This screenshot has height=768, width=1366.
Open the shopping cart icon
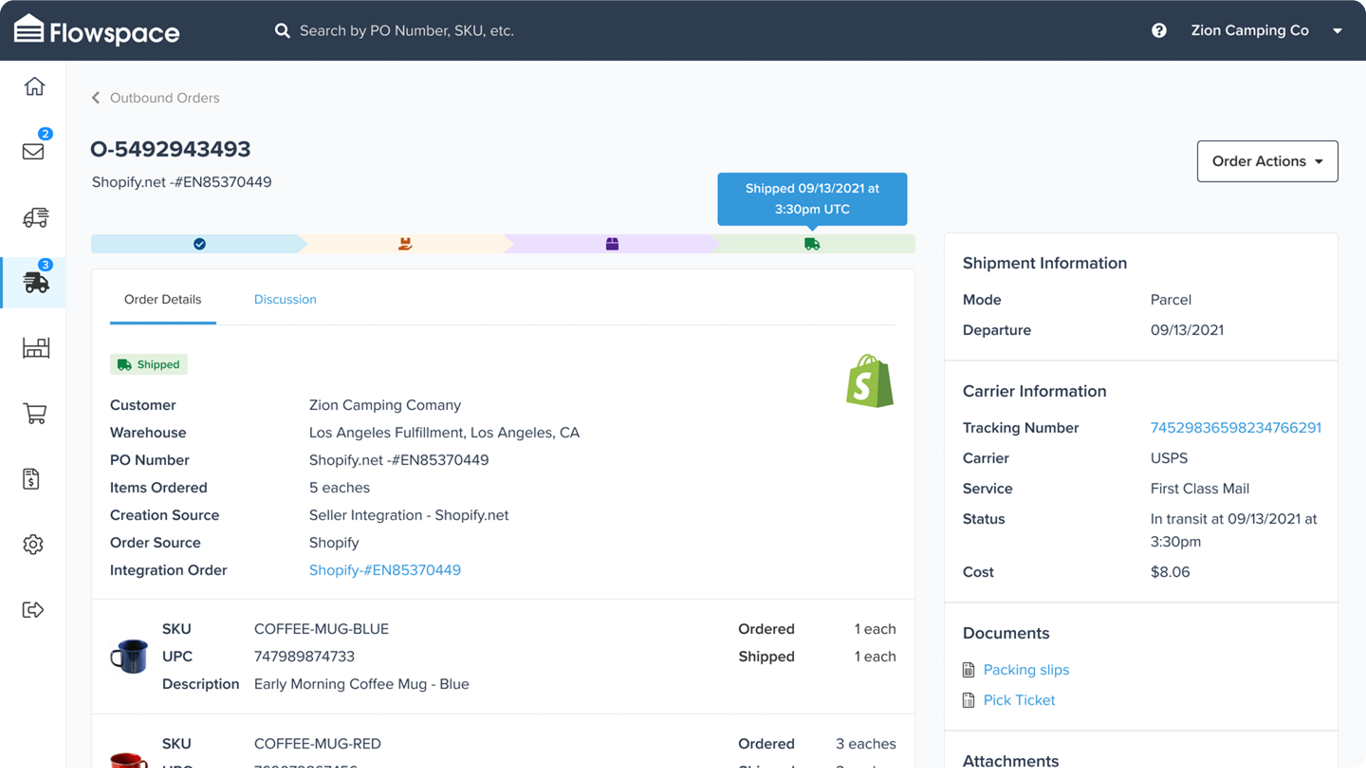click(35, 413)
